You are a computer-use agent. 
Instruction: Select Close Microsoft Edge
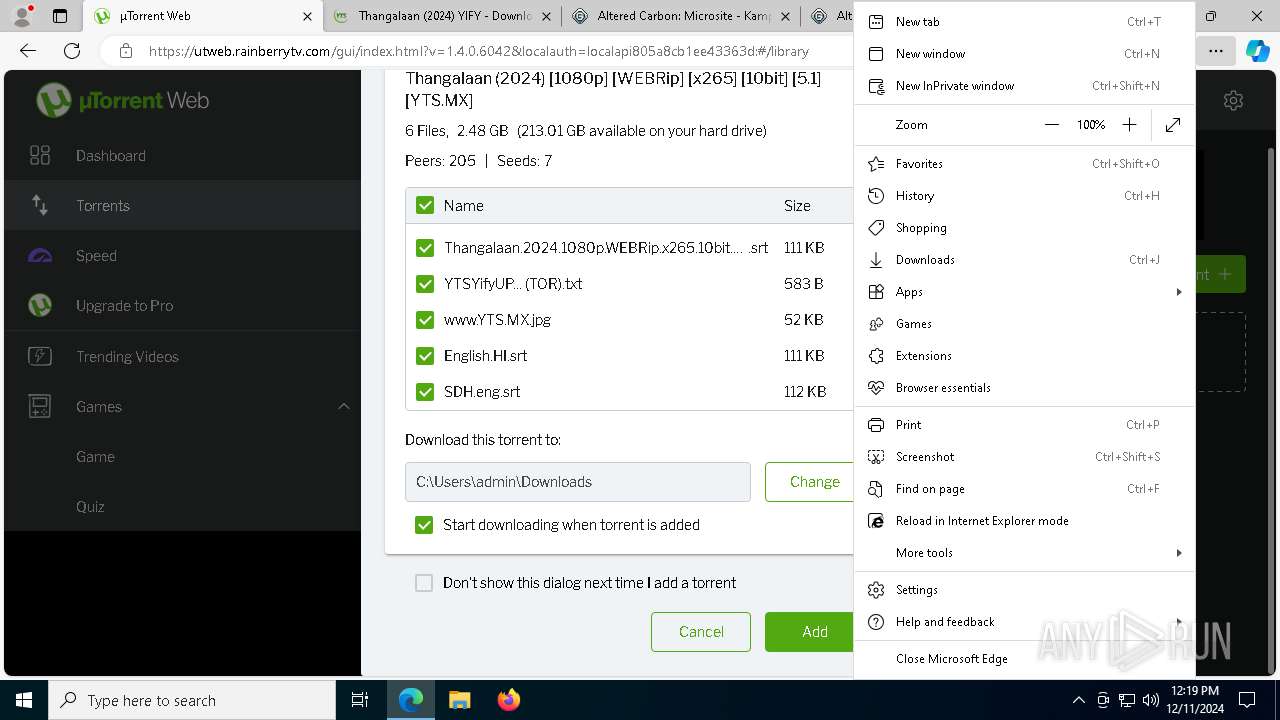click(x=1024, y=658)
